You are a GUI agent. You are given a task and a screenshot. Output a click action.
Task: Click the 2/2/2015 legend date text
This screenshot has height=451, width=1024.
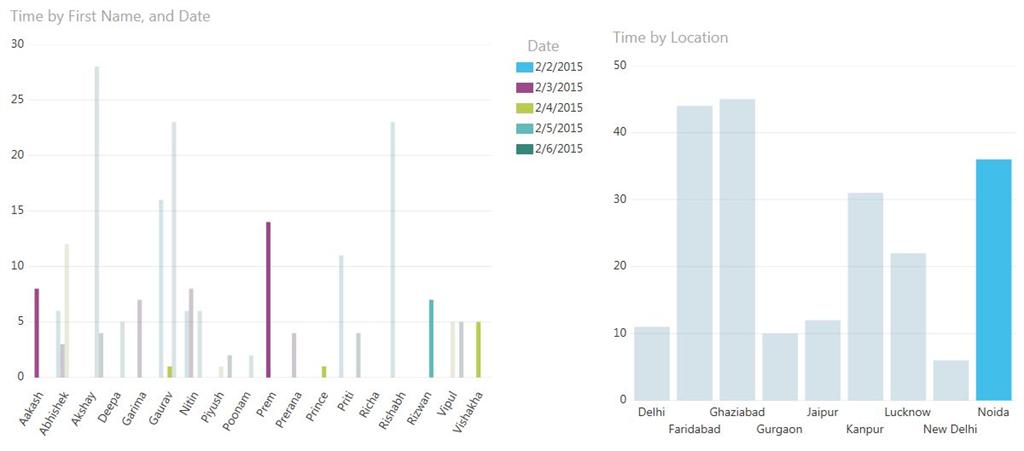point(558,67)
